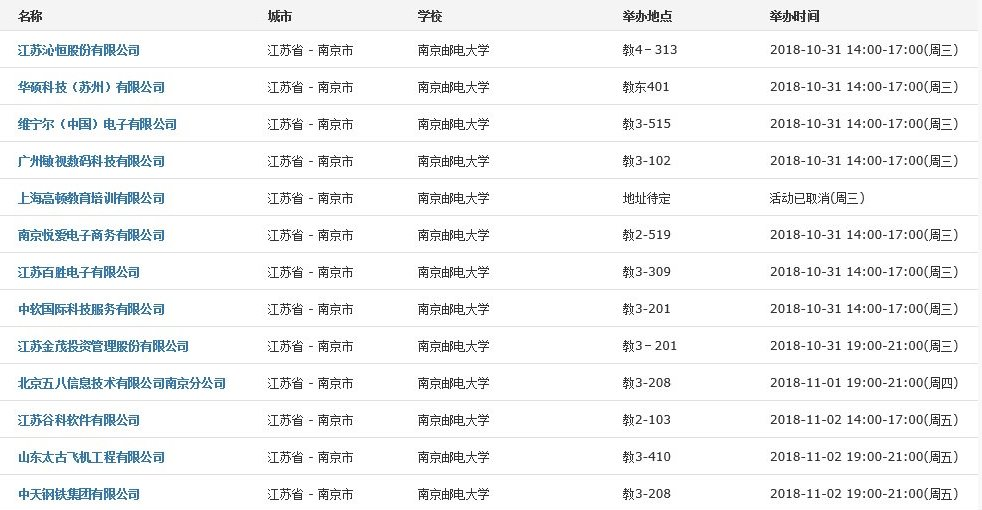
Task: Click the 举办时间 column header
Action: (x=795, y=17)
